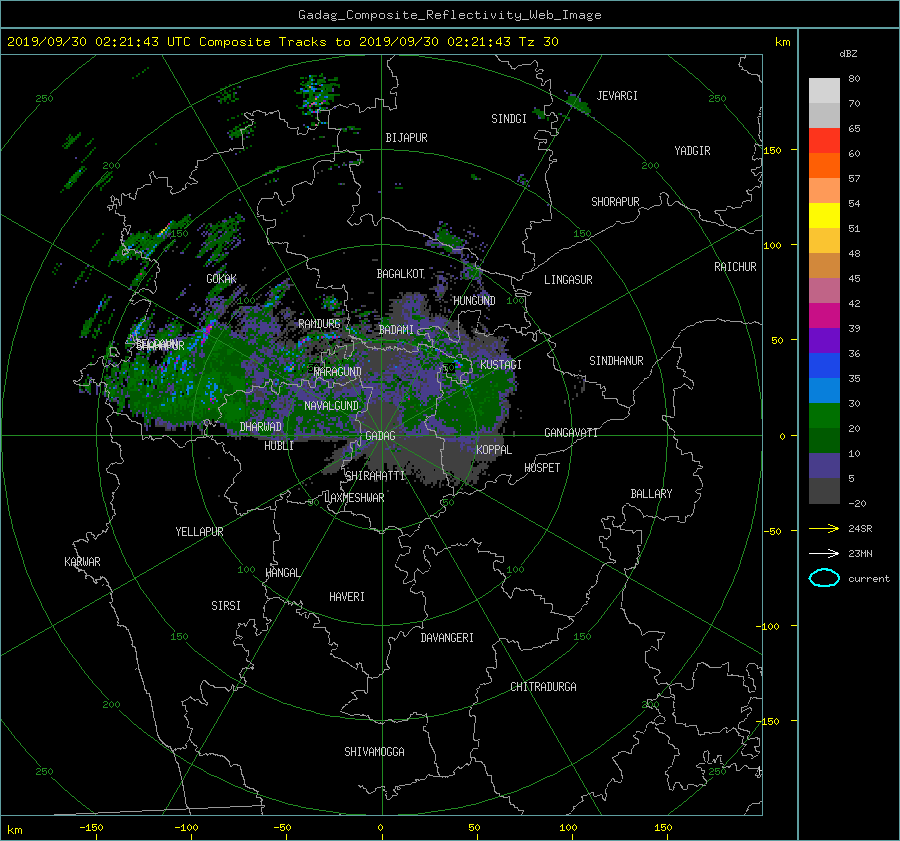Click the LINGASUR city label
This screenshot has width=900, height=841.
[x=568, y=280]
